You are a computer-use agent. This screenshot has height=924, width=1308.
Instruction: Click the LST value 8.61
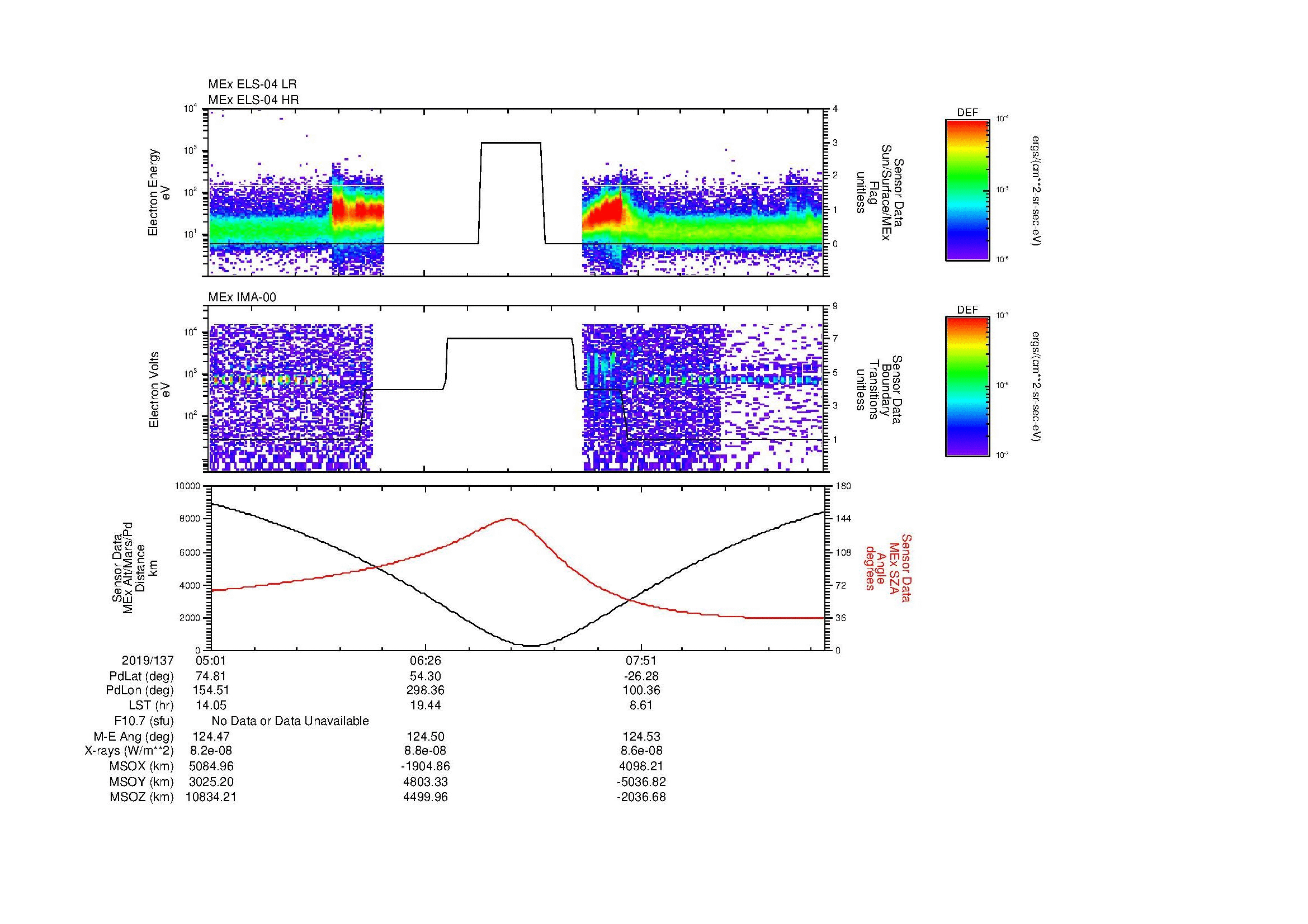[641, 705]
